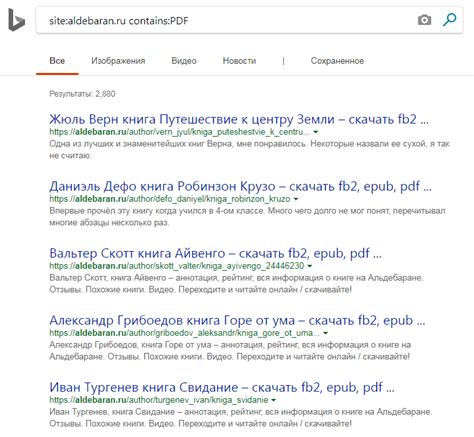Expand dropdown arrow next to kniga_gore_ot_uma URL
The width and height of the screenshot is (474, 437).
click(x=325, y=333)
